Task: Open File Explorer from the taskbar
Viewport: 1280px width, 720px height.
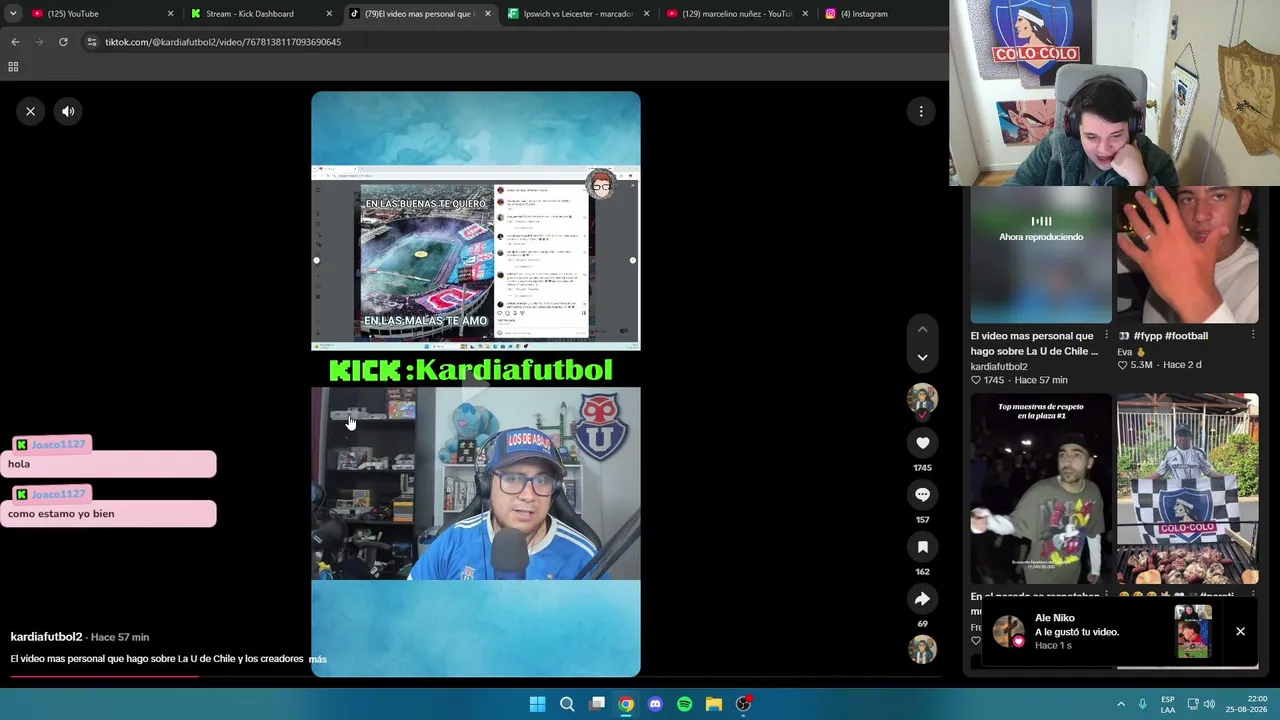Action: (x=714, y=704)
